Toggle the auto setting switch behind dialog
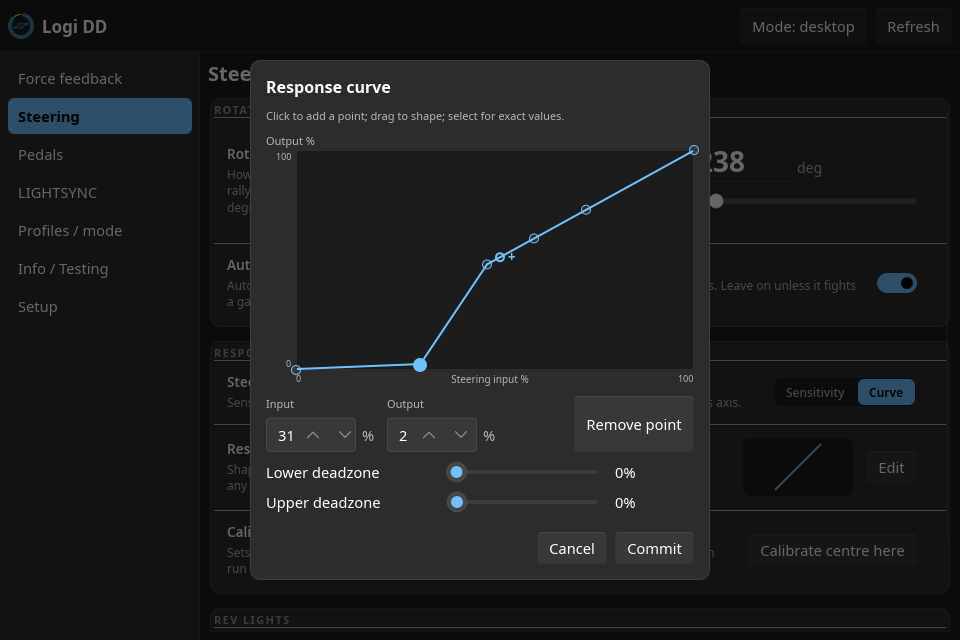Viewport: 960px width, 640px height. point(896,283)
